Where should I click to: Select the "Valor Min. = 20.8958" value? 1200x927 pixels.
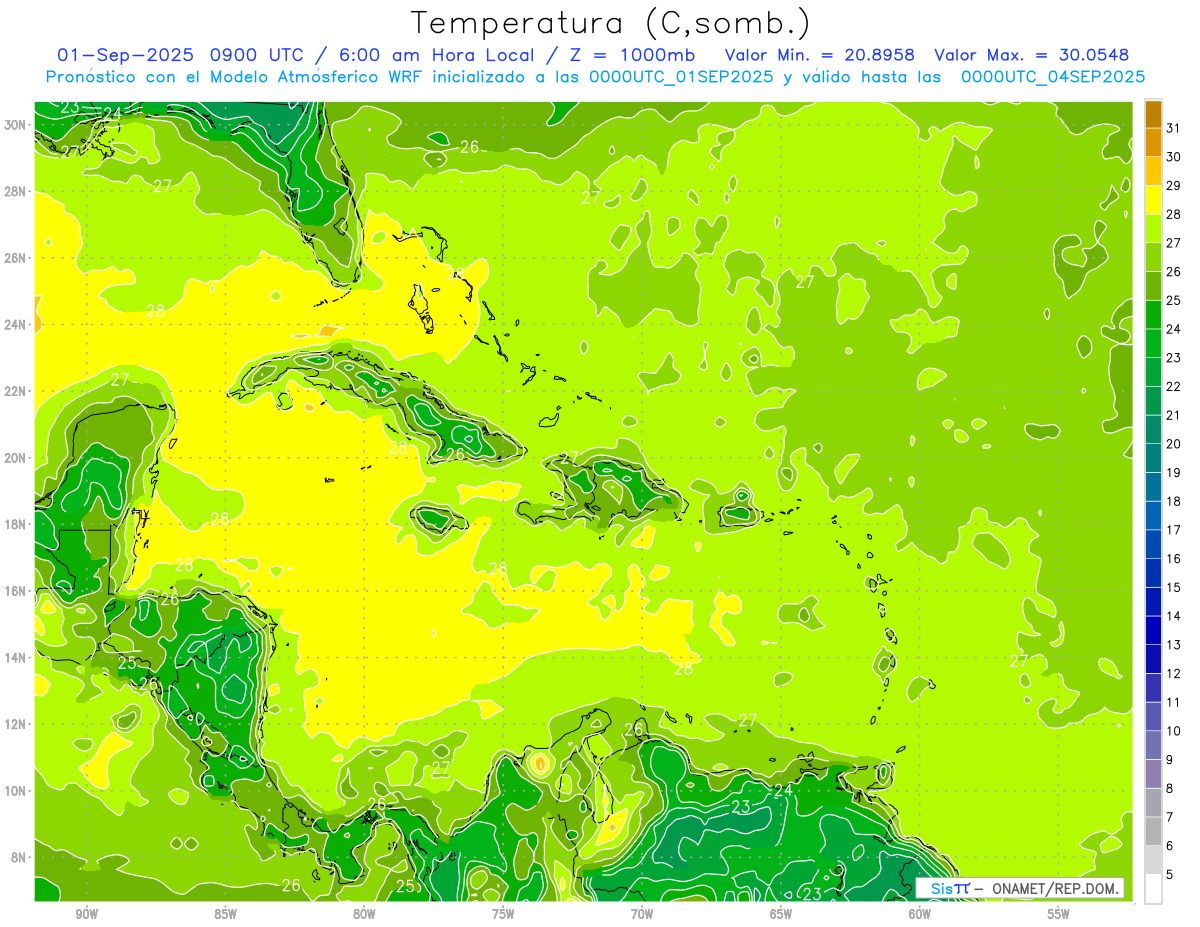(x=819, y=55)
